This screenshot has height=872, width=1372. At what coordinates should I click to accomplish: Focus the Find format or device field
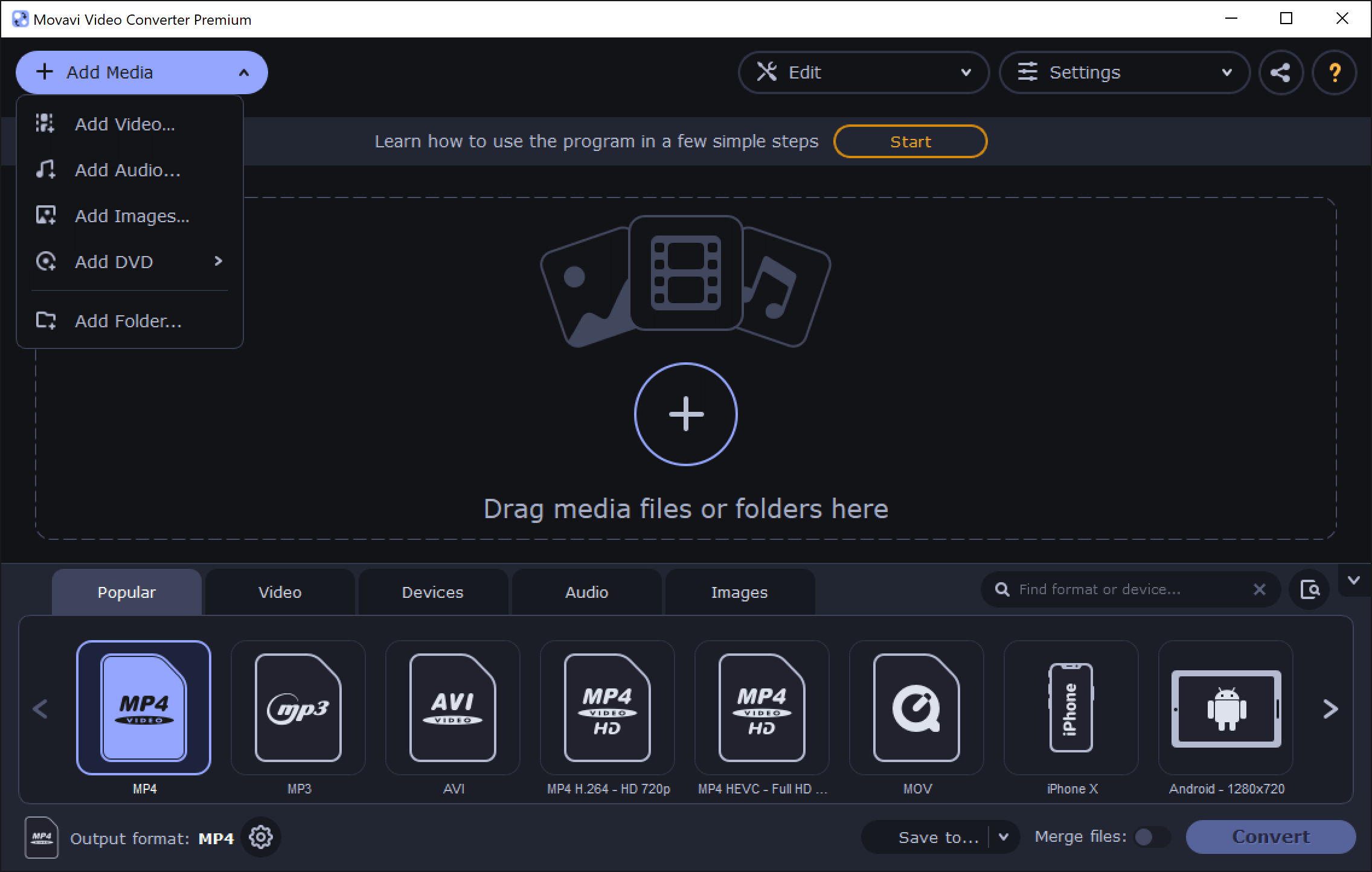pos(1130,589)
